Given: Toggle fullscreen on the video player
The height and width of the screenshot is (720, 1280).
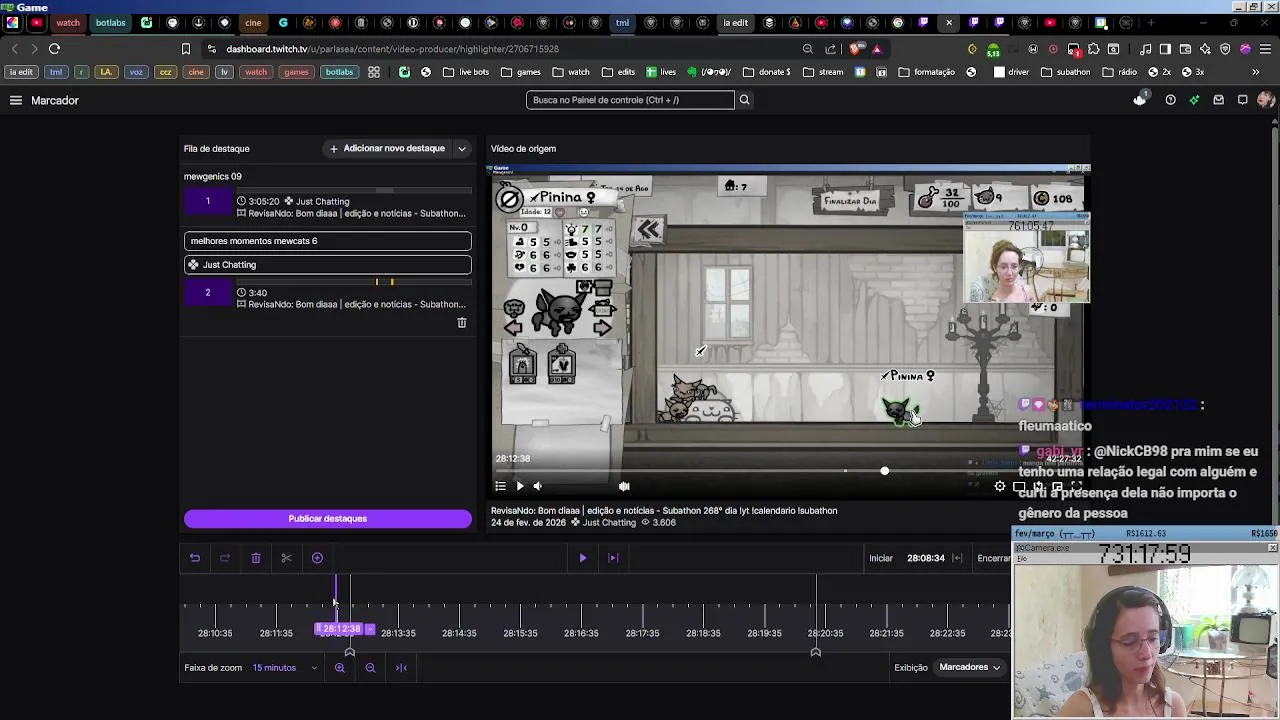Looking at the screenshot, I should coord(1077,486).
